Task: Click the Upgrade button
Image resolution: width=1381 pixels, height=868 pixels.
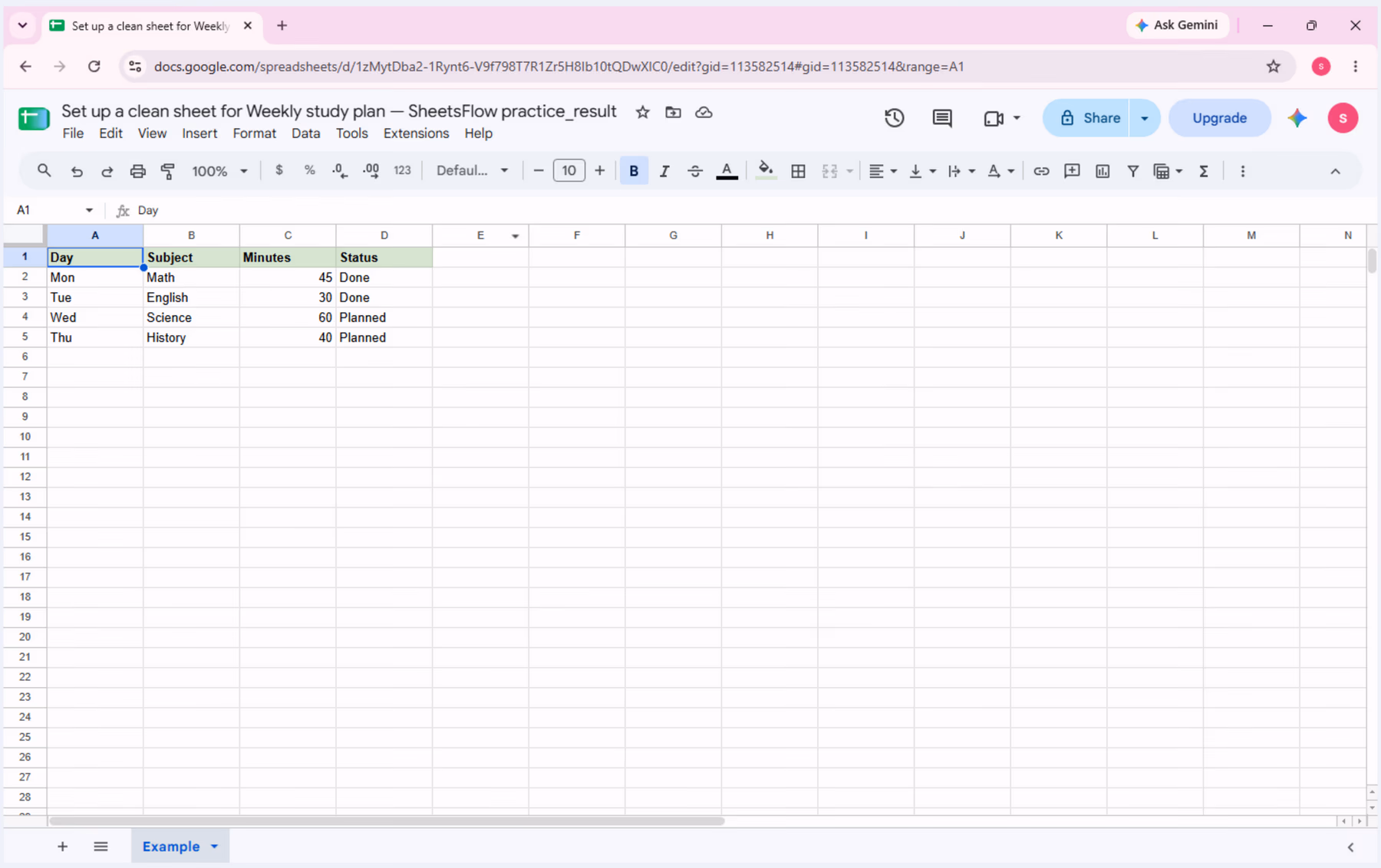Action: (x=1219, y=118)
